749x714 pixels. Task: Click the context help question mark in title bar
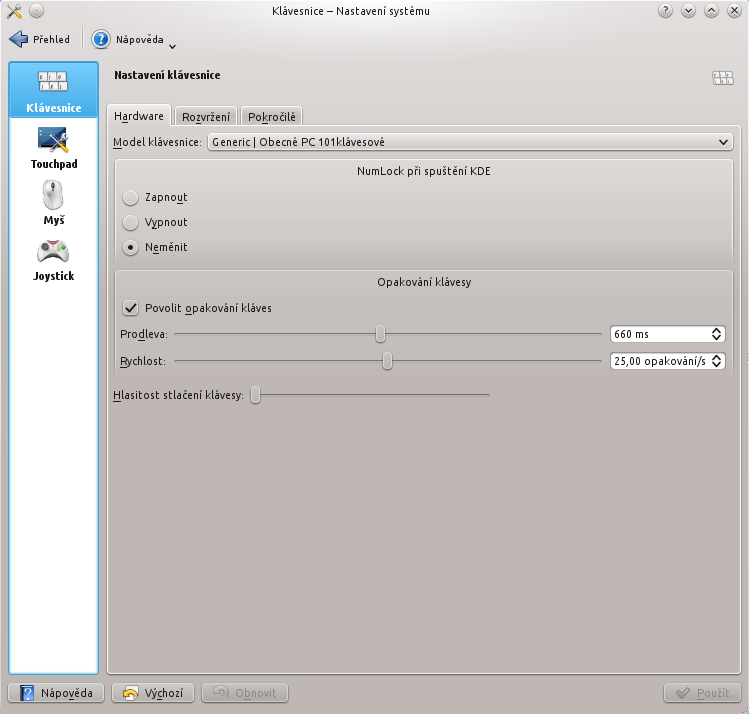click(665, 11)
